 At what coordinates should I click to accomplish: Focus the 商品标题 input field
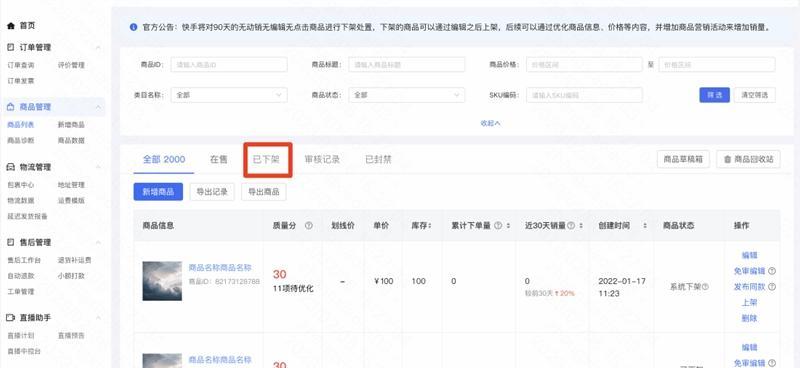tap(407, 65)
